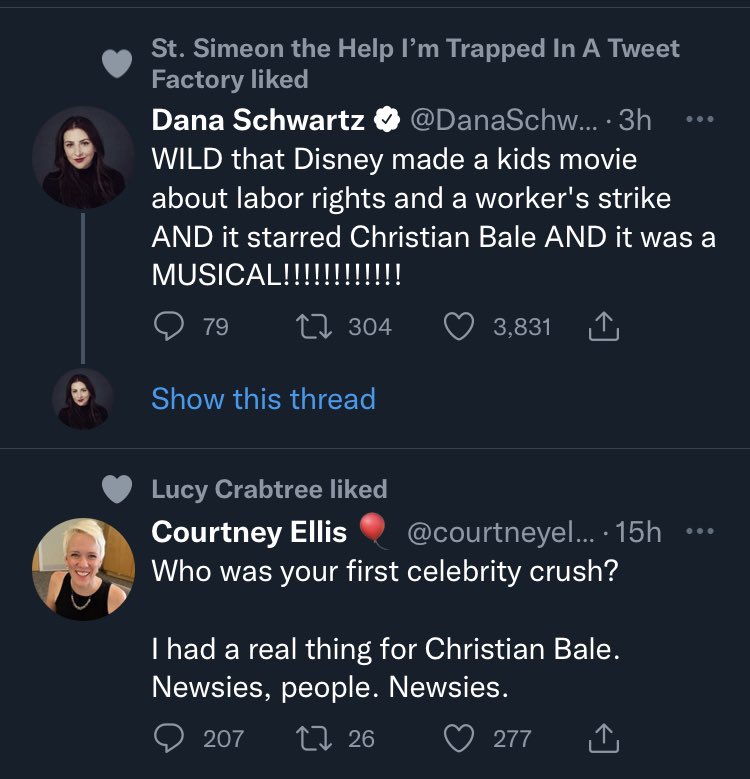Open Dana Schwartz's small thread avatar
The width and height of the screenshot is (750, 779).
(83, 399)
